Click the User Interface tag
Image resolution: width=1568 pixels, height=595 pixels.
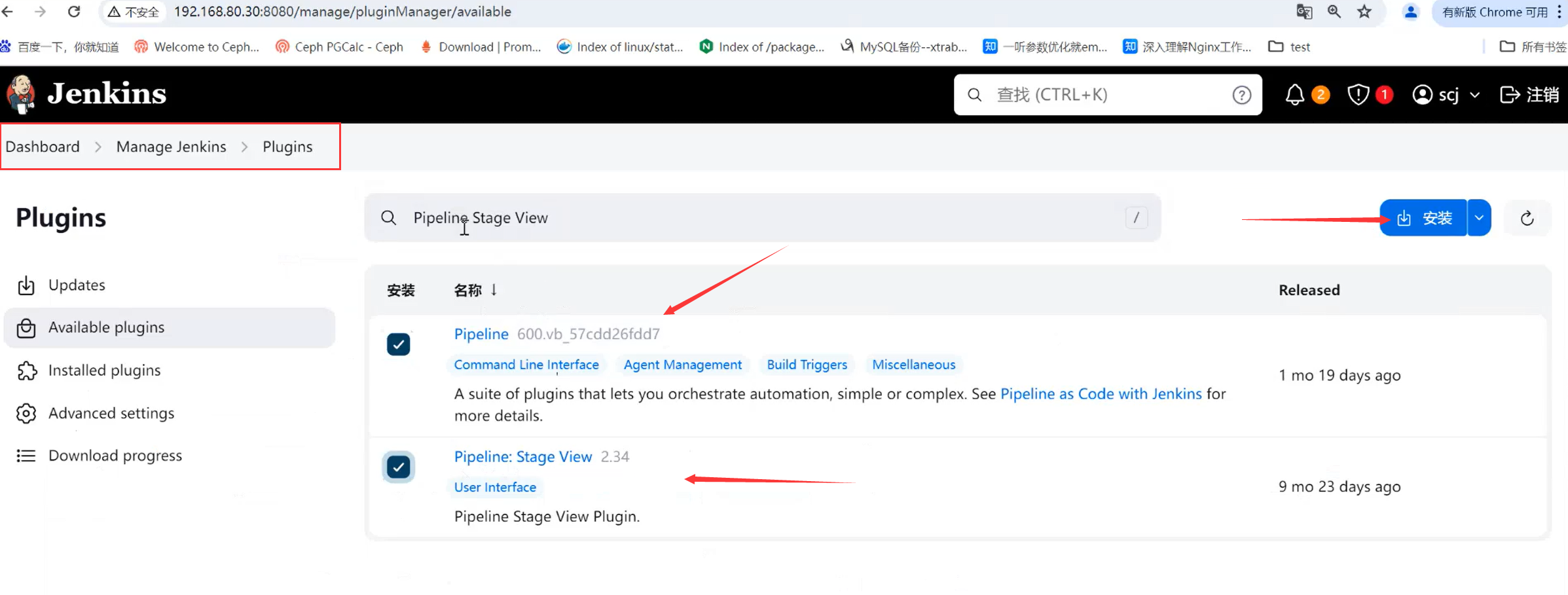coord(495,487)
